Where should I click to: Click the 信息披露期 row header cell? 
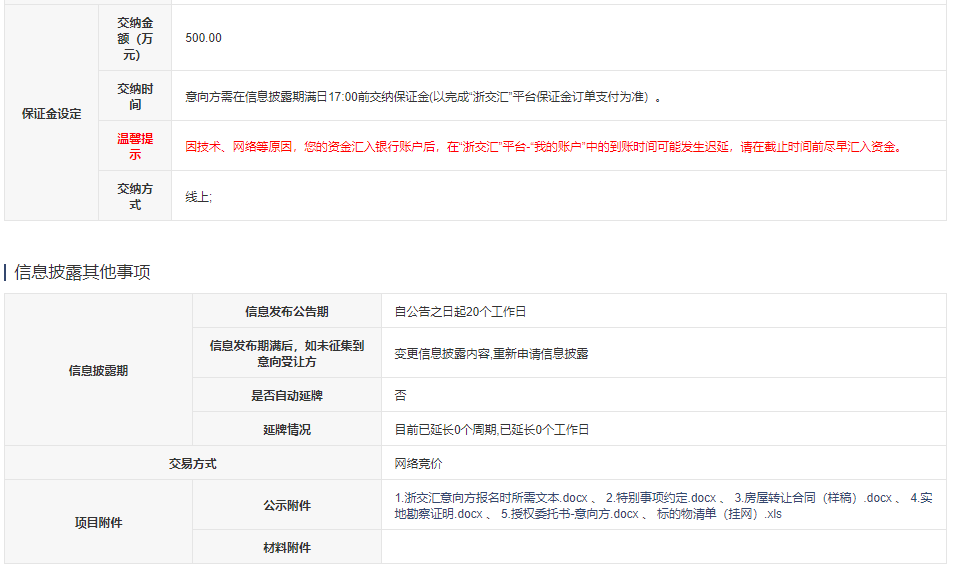click(98, 370)
